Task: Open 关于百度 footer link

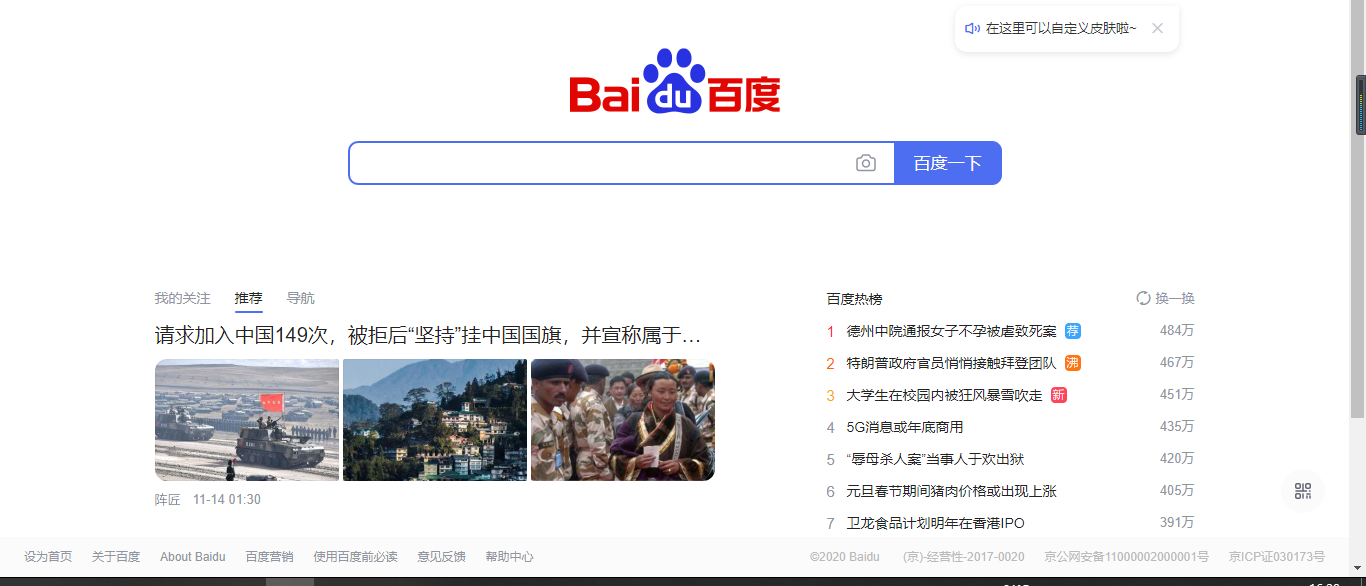Action: click(116, 557)
